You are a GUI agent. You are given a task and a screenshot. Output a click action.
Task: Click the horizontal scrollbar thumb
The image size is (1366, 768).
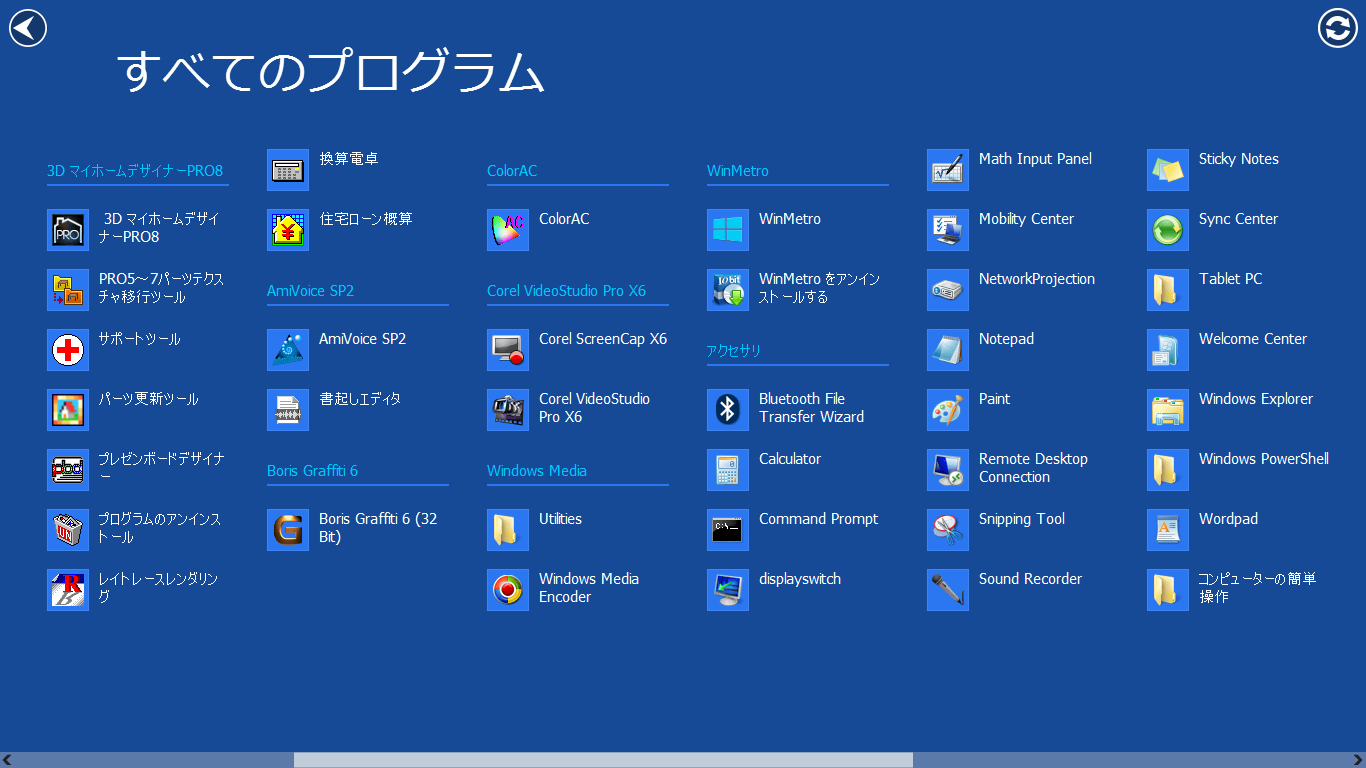click(x=603, y=760)
